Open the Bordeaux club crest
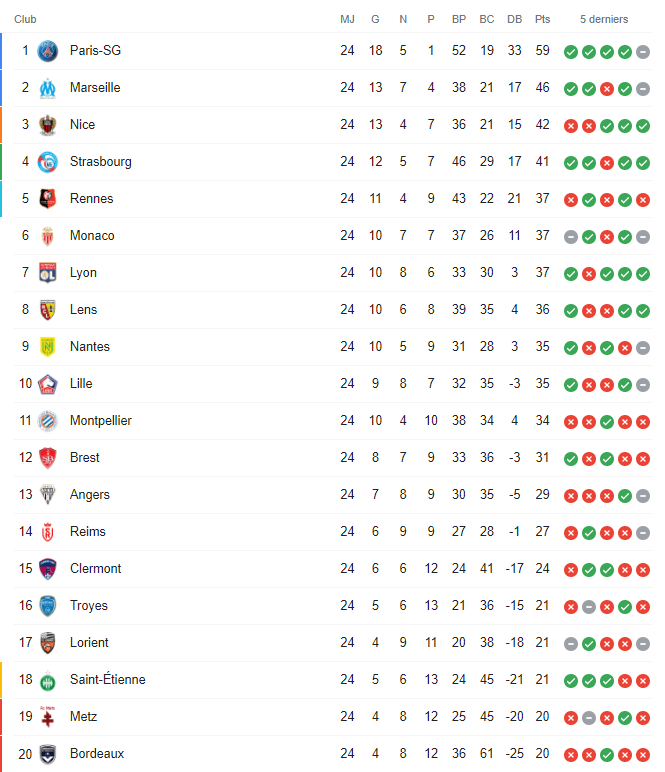 coord(48,754)
